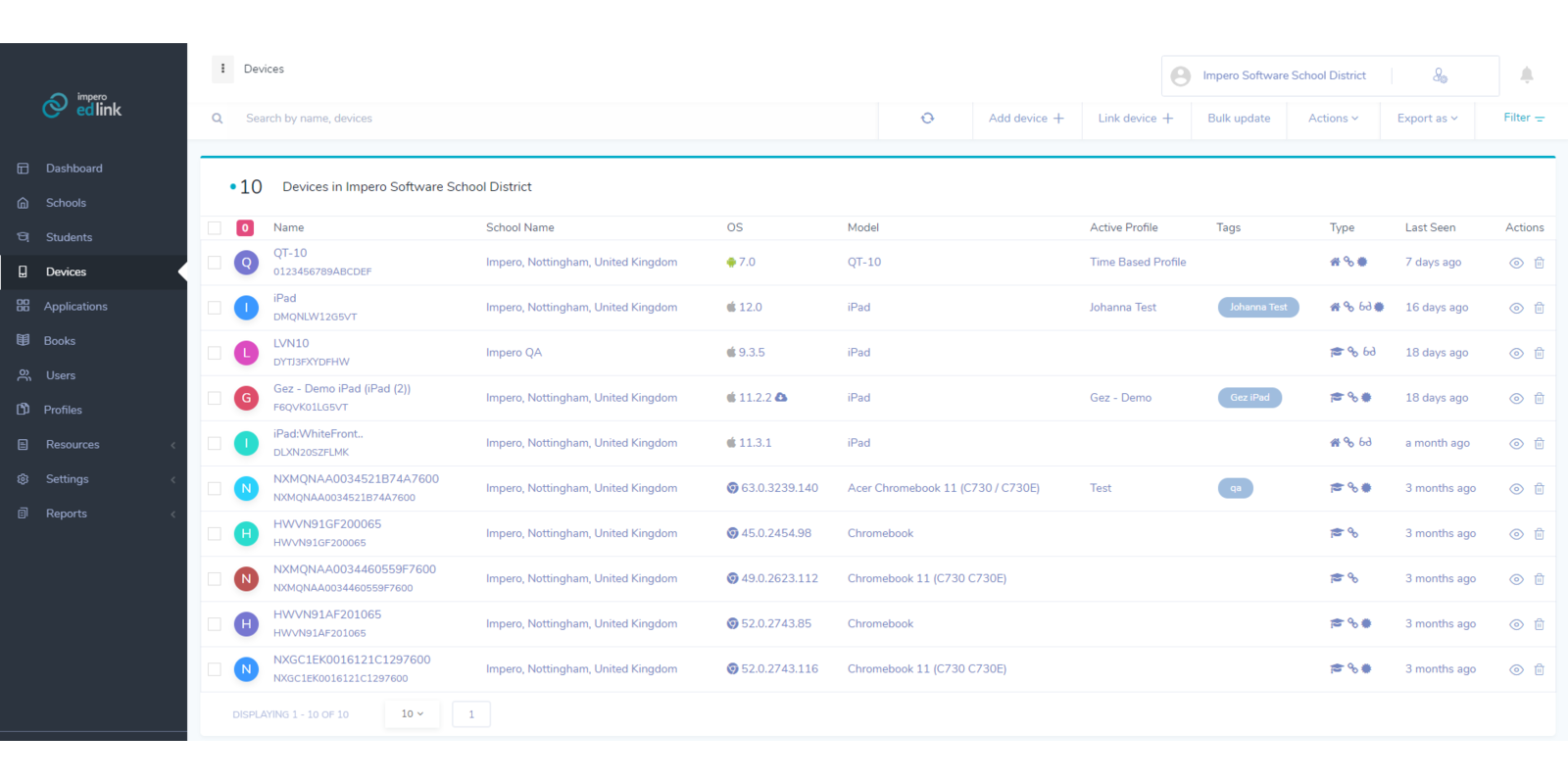Screen dimensions: 1568x784
Task: Open Time Based Profile link
Action: [1138, 262]
